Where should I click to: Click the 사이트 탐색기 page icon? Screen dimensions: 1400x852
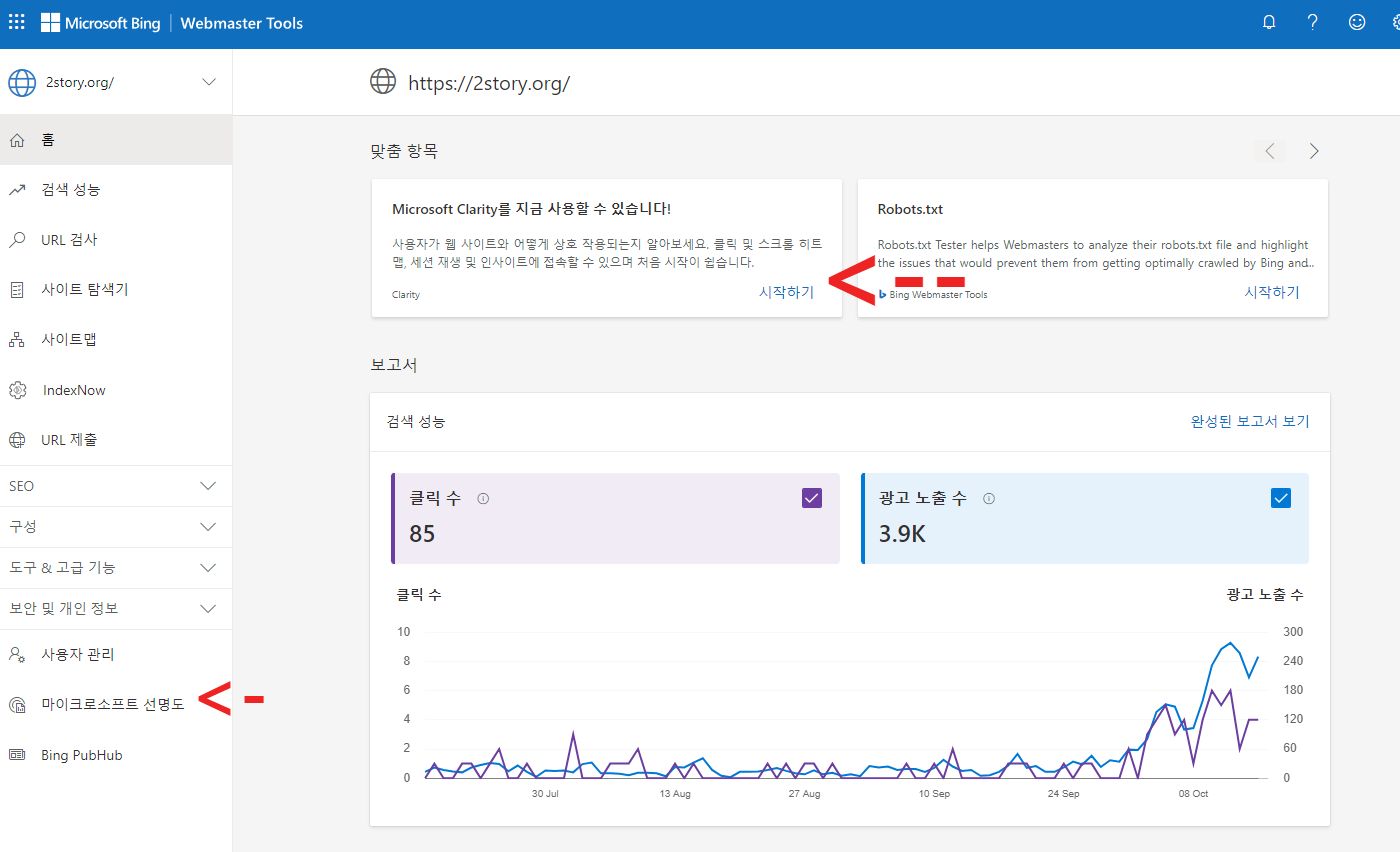[x=17, y=290]
